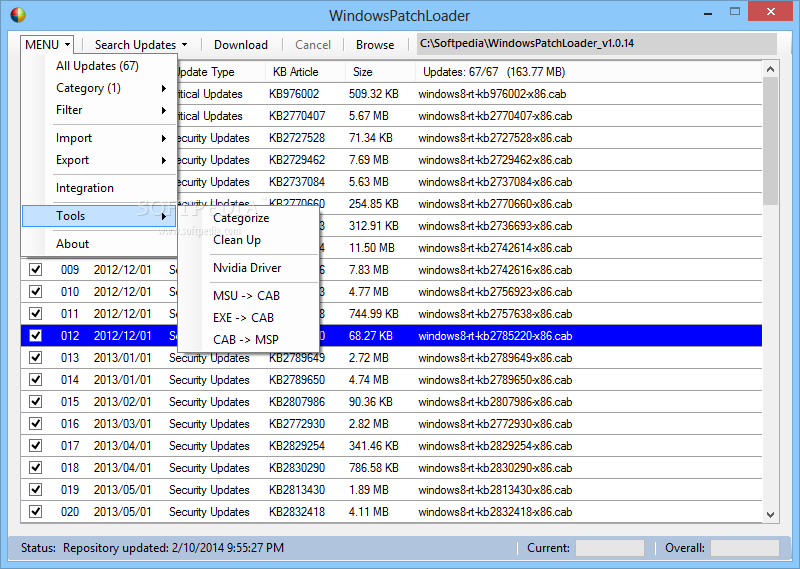800x569 pixels.
Task: Select All Updates (67) menu entry
Action: pyautogui.click(x=97, y=66)
